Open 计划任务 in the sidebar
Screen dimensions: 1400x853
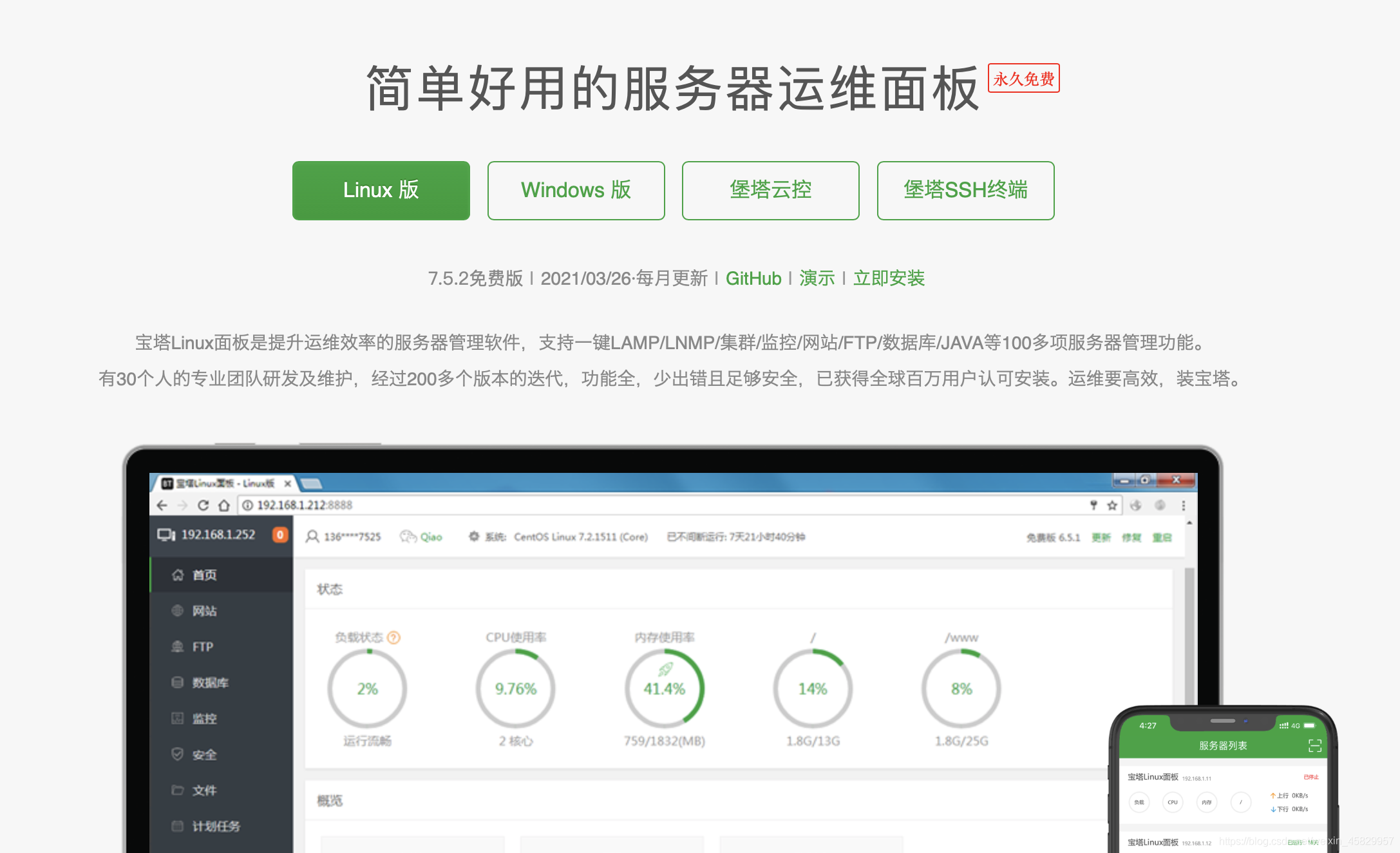222,826
